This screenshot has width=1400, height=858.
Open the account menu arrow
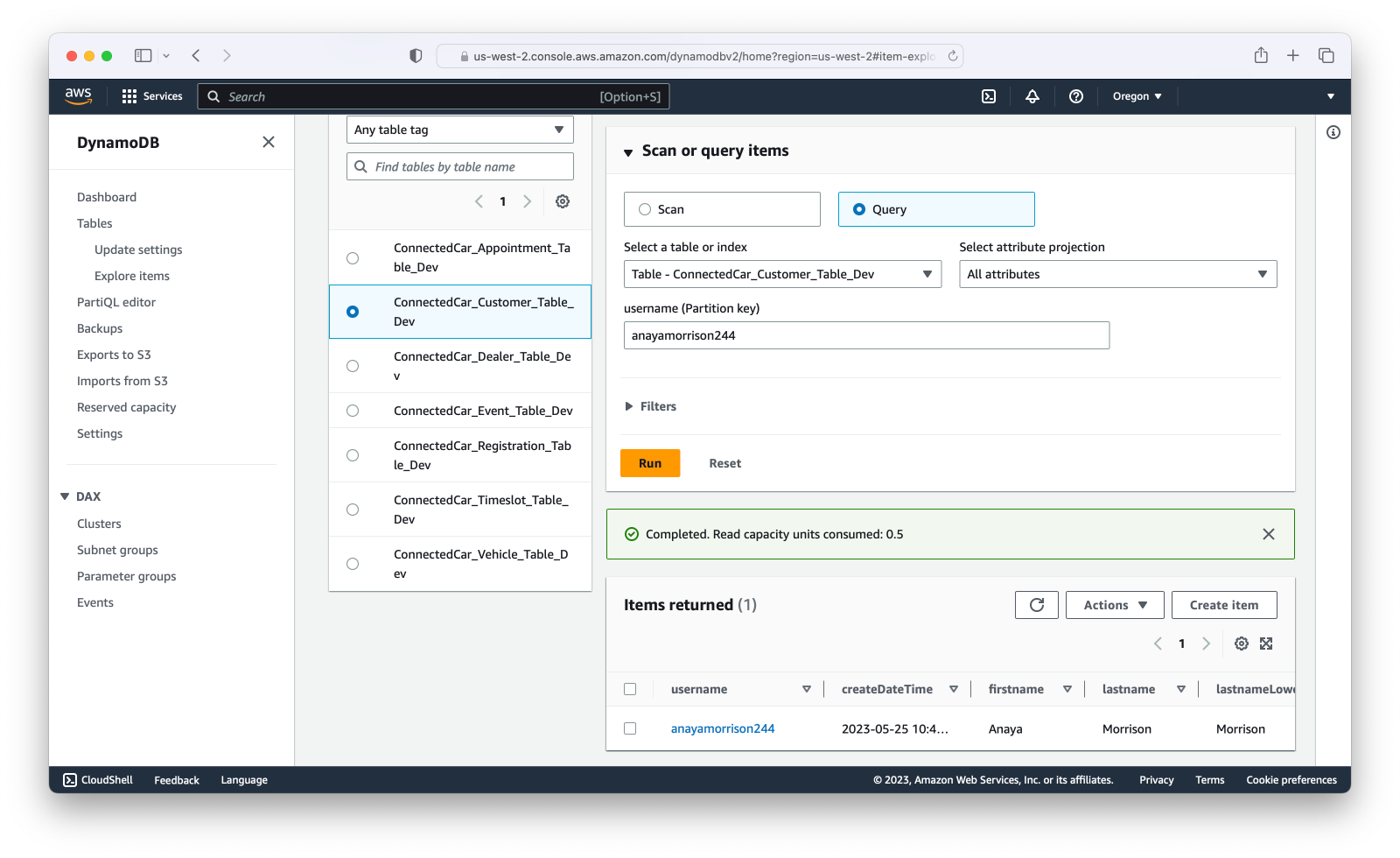(1331, 96)
